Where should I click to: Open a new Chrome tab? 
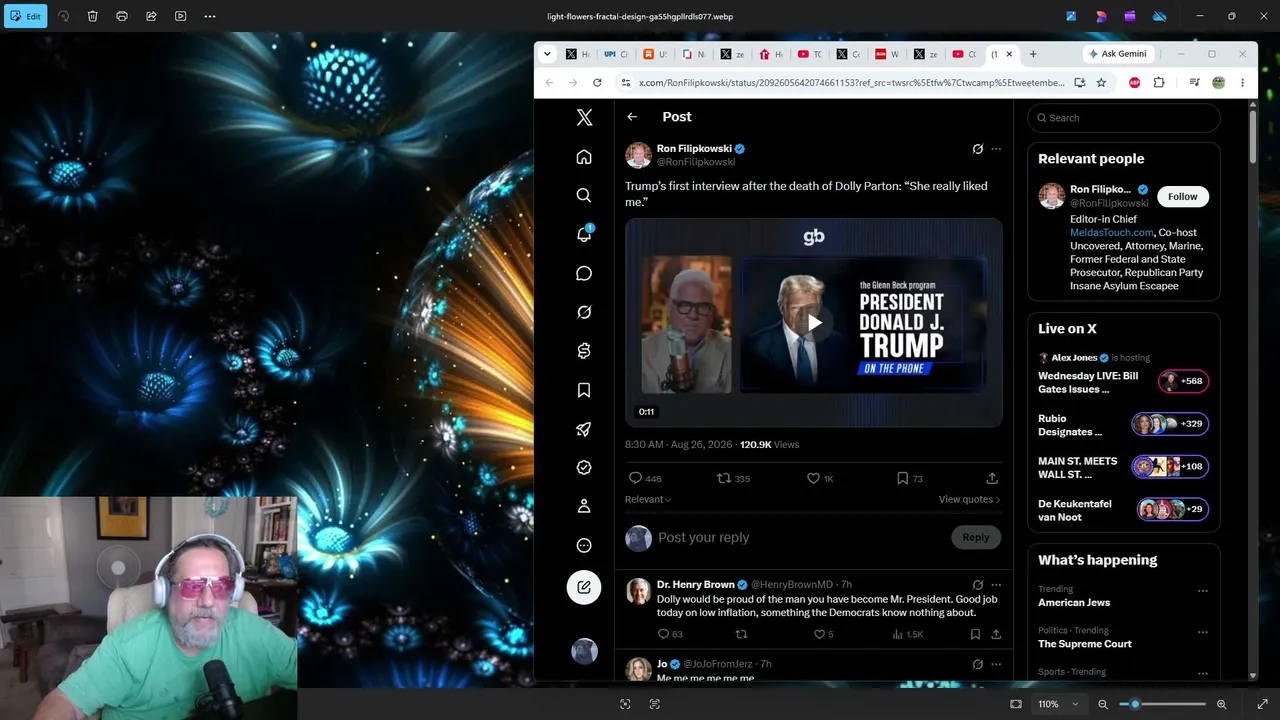click(x=1033, y=54)
